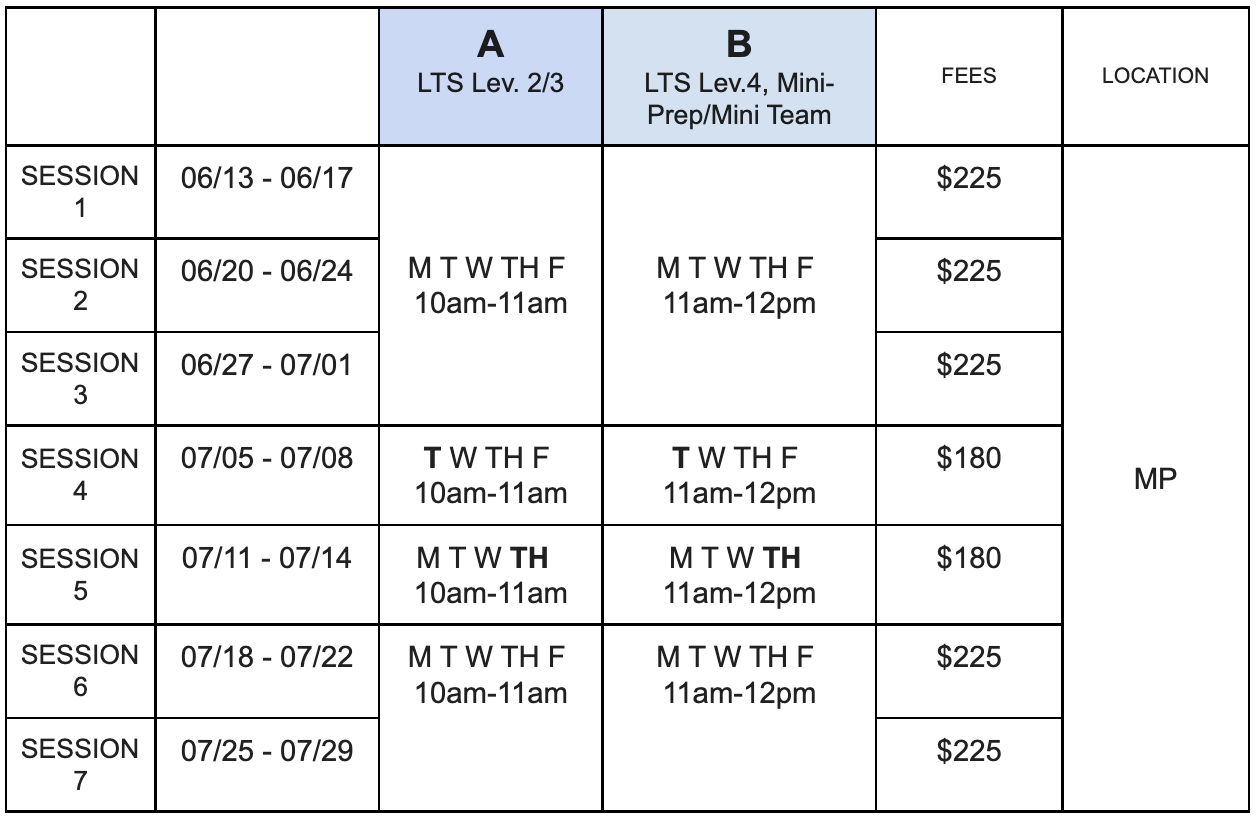Click the SESSION 1 row label

(x=80, y=192)
